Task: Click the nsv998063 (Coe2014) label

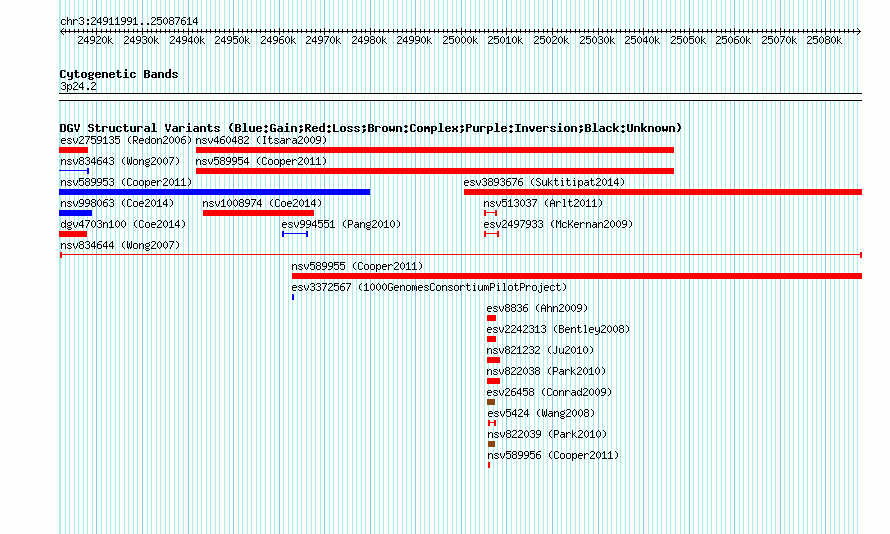Action: point(117,203)
